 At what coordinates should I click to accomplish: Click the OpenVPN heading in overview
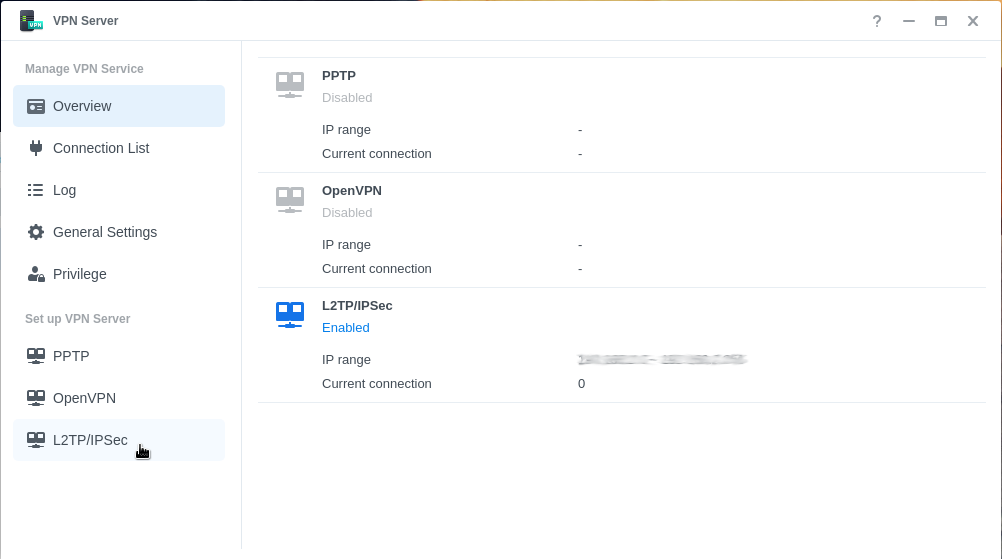[351, 191]
